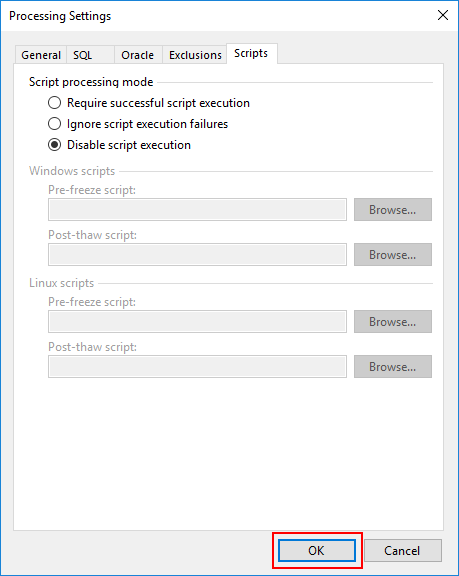Click the Cancel button
The image size is (459, 576).
[x=402, y=551]
